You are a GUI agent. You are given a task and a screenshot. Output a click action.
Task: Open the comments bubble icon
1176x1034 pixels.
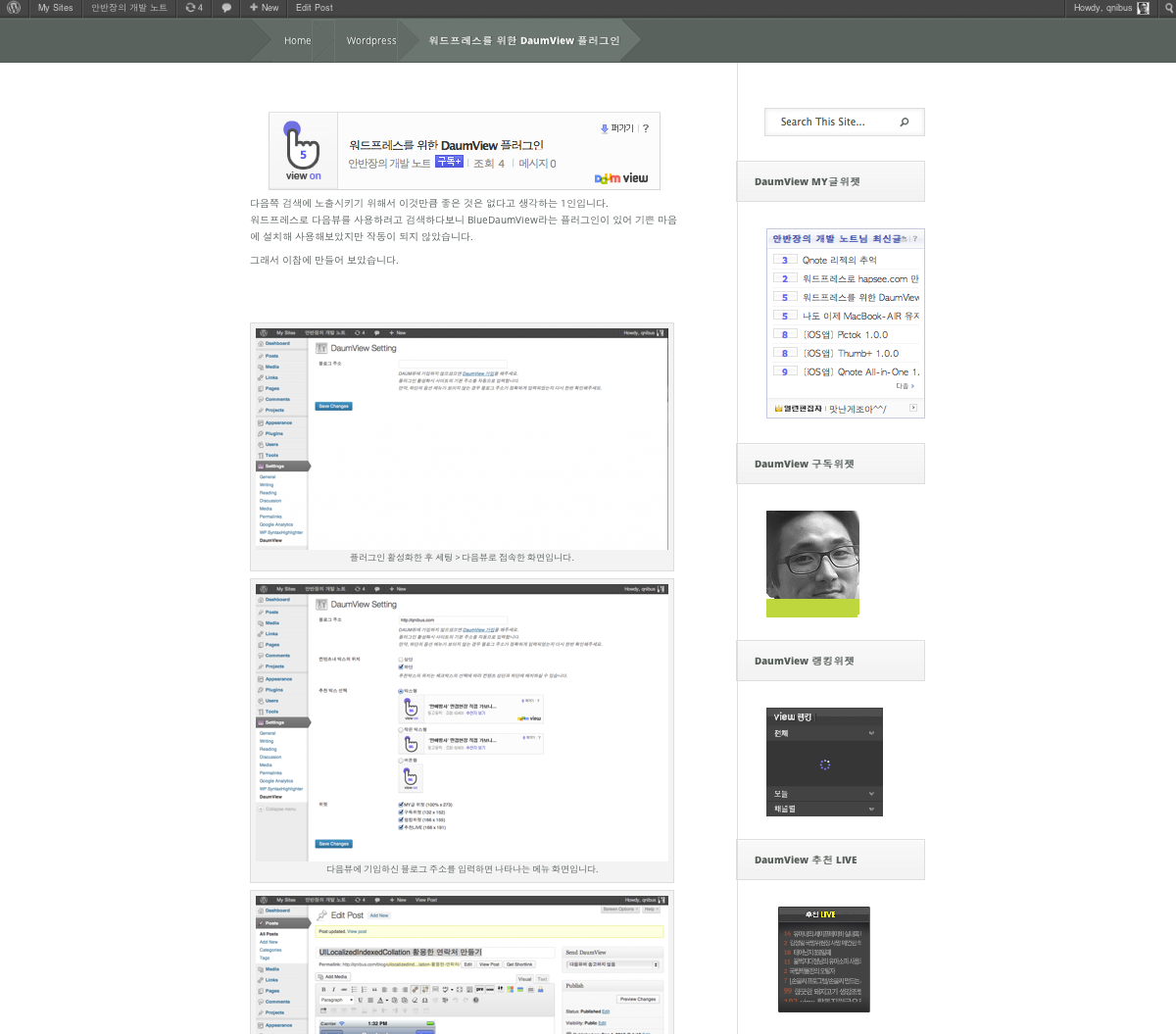click(x=226, y=8)
